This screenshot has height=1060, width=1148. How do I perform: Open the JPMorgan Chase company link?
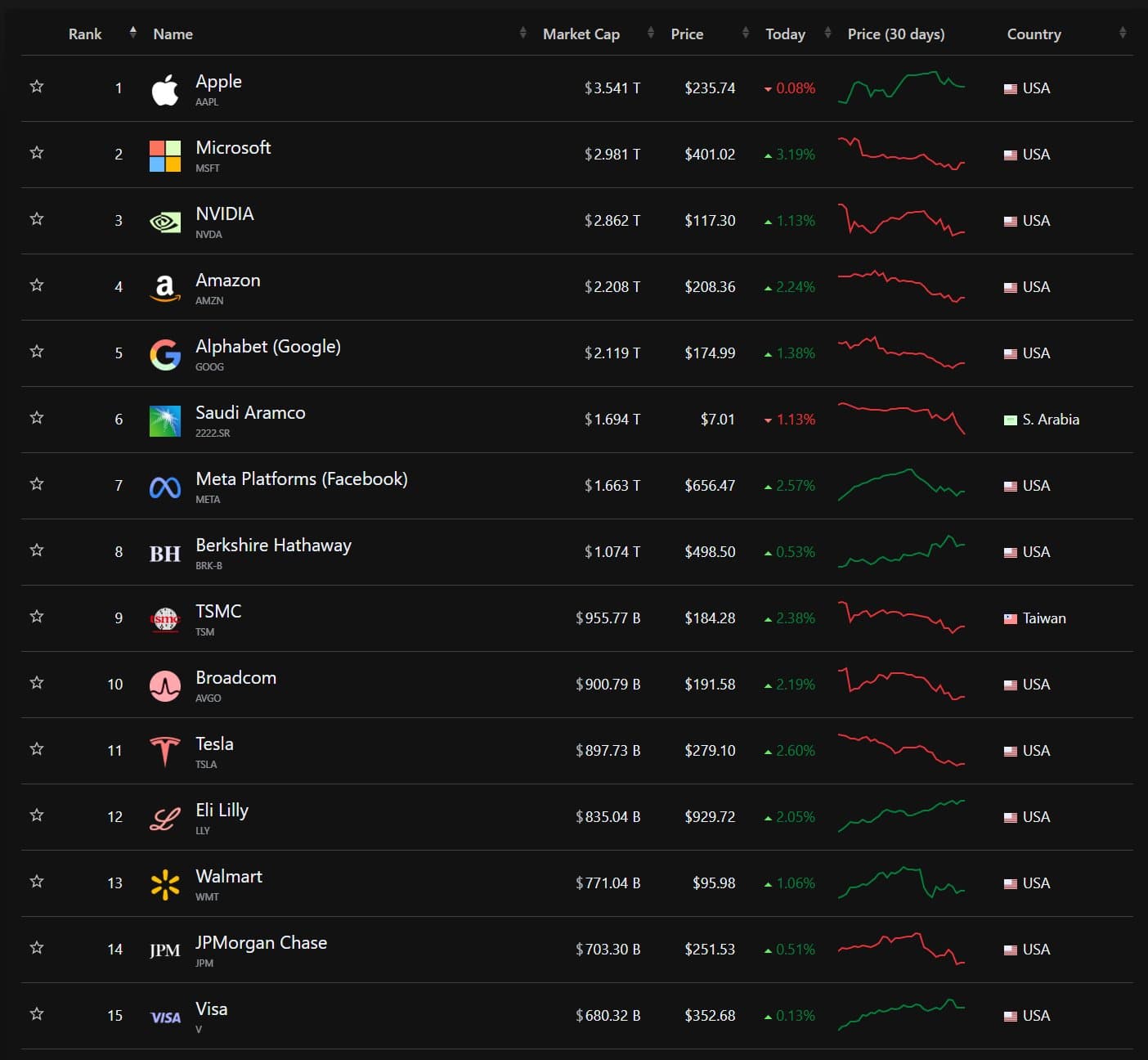(261, 942)
